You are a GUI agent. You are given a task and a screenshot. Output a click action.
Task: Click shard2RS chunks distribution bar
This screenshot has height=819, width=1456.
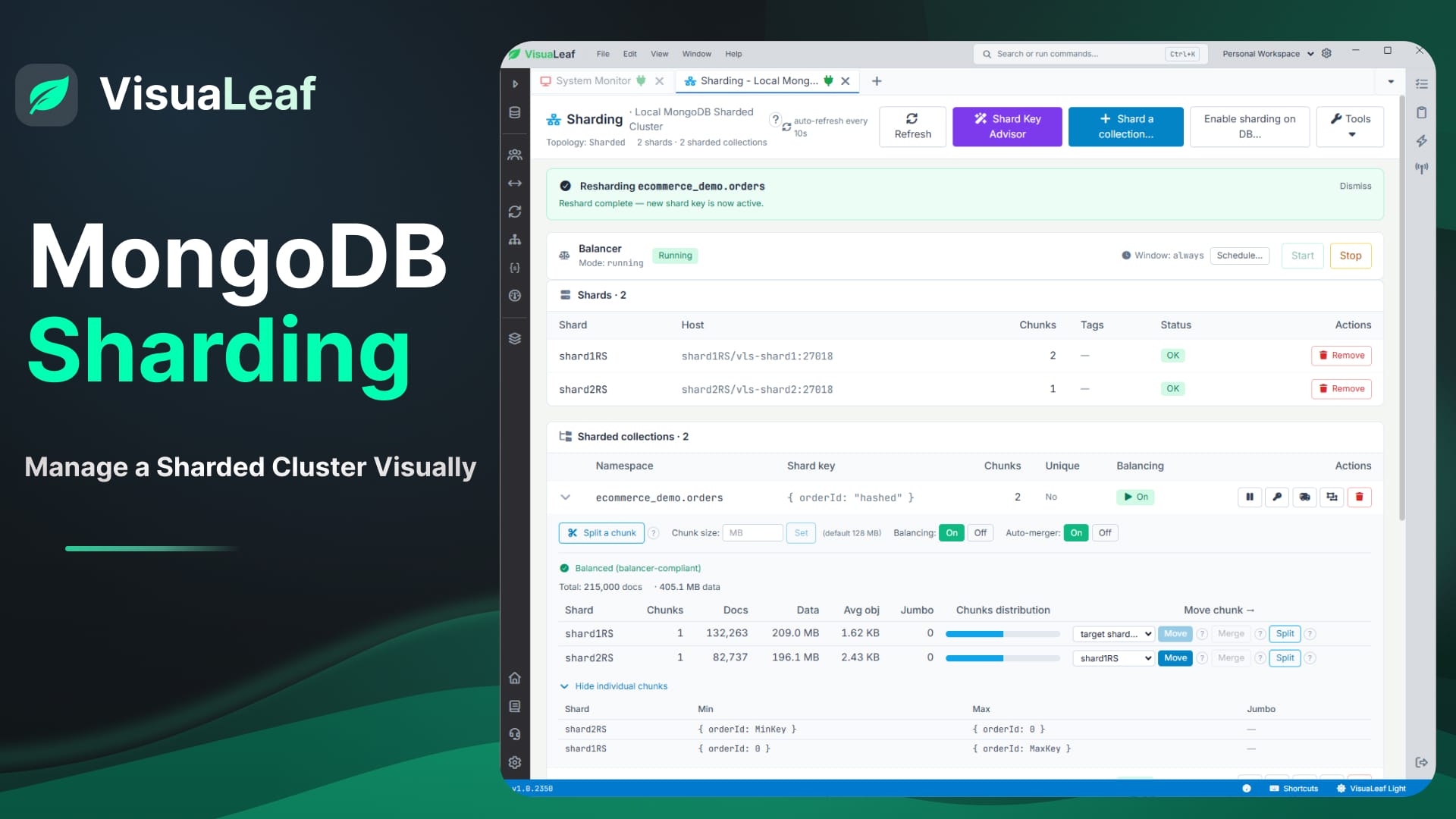(1003, 658)
